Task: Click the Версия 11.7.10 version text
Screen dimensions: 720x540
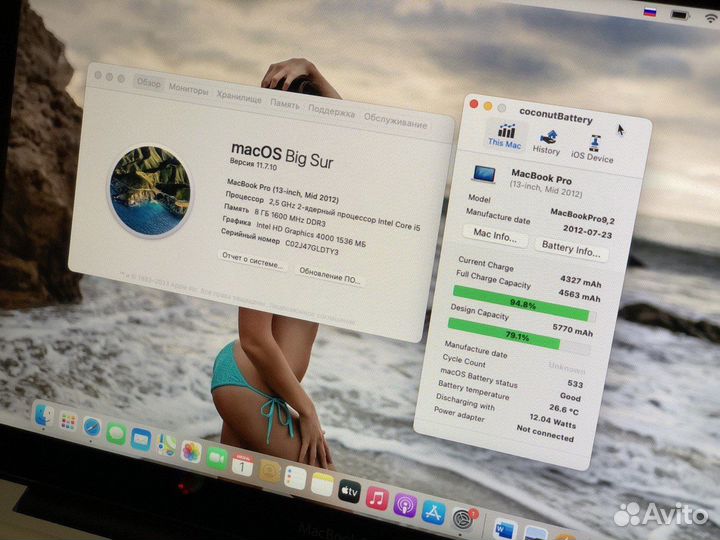Action: tap(253, 164)
